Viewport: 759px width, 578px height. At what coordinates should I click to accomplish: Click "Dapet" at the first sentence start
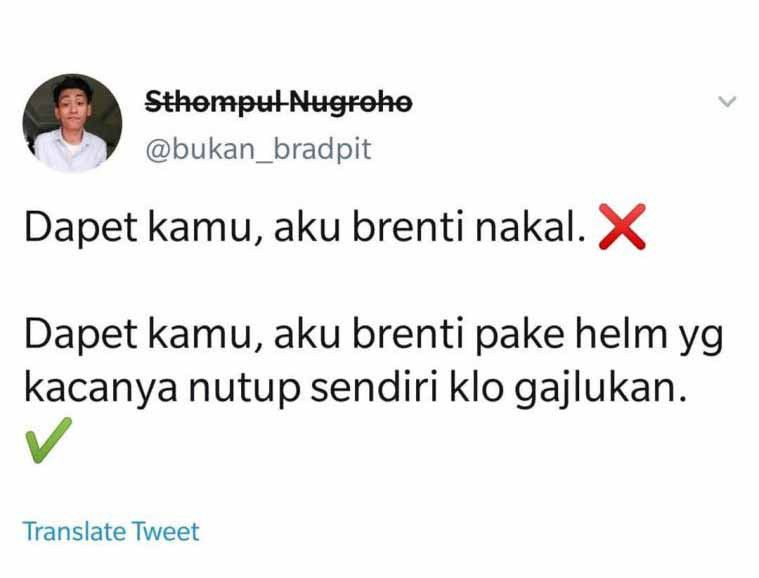click(81, 228)
